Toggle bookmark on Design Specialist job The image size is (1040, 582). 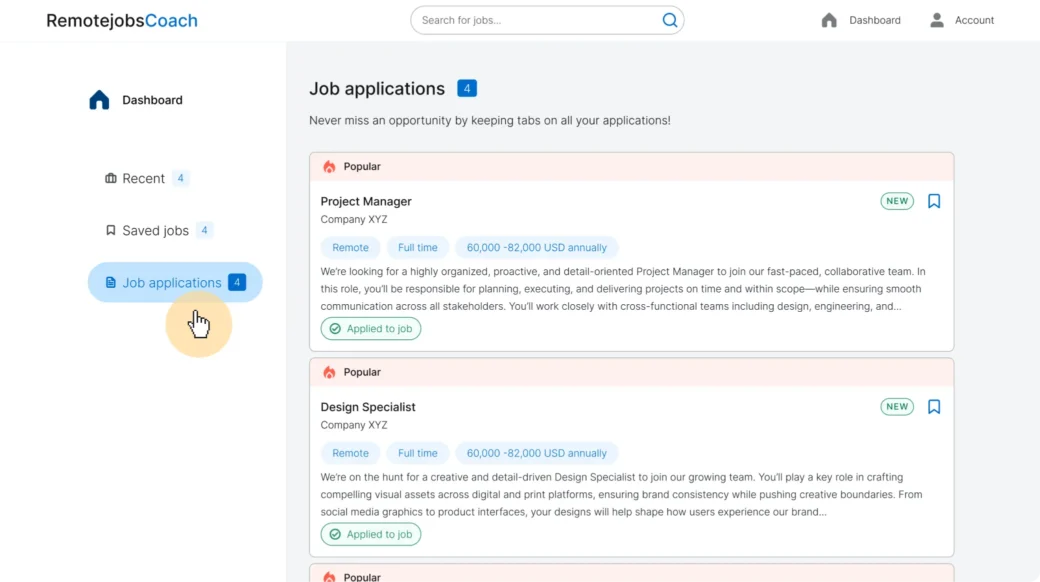coord(934,407)
